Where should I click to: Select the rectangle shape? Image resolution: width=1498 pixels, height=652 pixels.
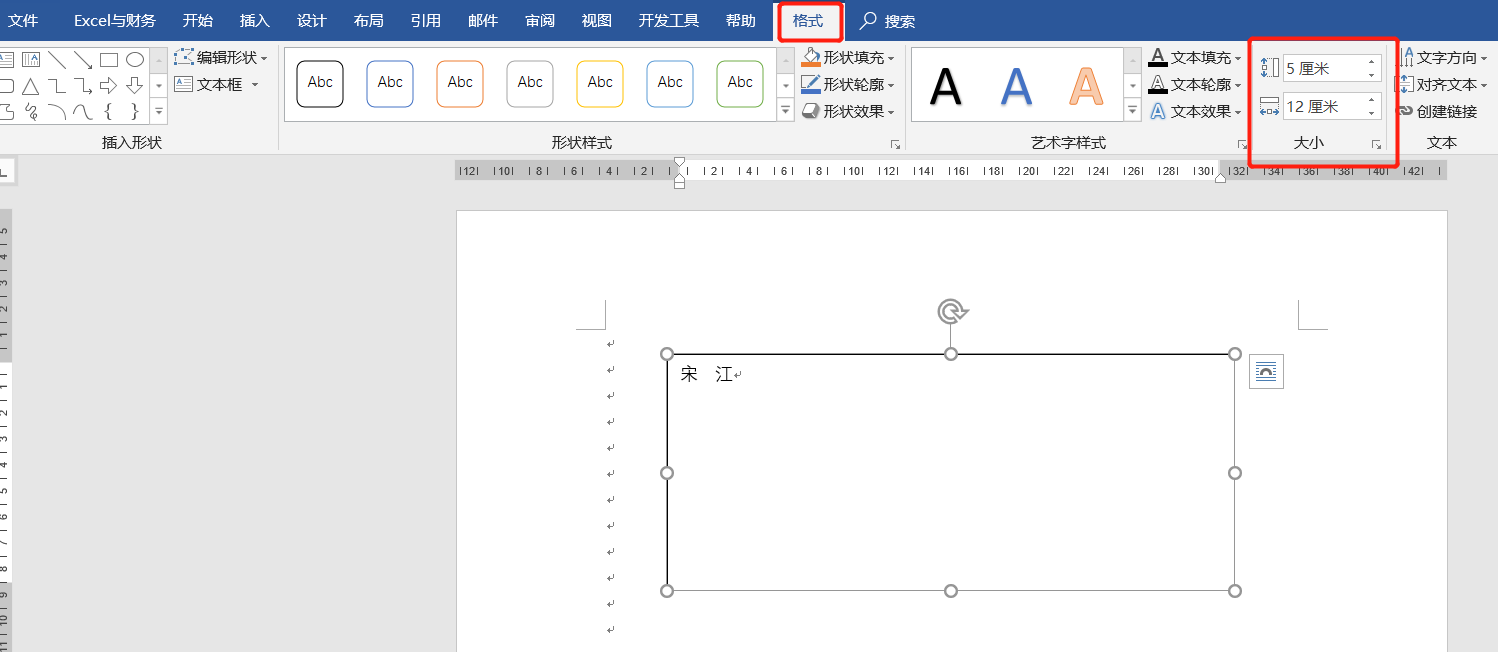tap(109, 60)
